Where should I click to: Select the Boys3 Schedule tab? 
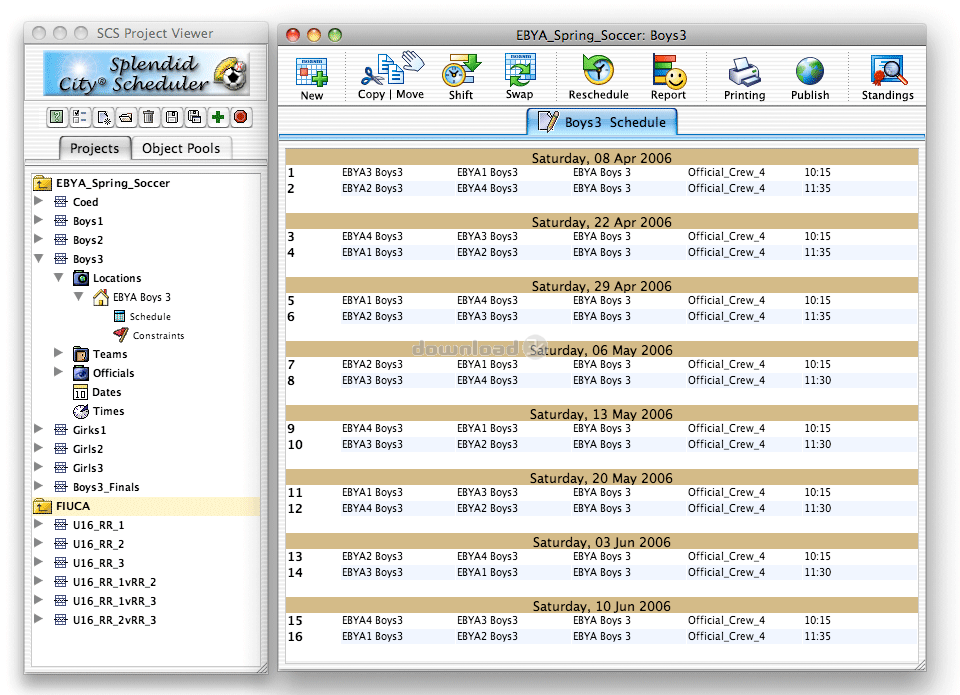(602, 122)
